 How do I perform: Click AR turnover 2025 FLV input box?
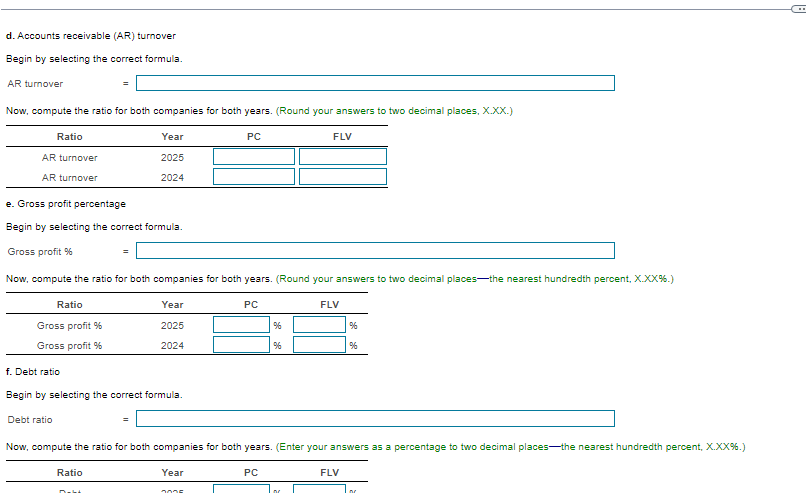point(343,157)
